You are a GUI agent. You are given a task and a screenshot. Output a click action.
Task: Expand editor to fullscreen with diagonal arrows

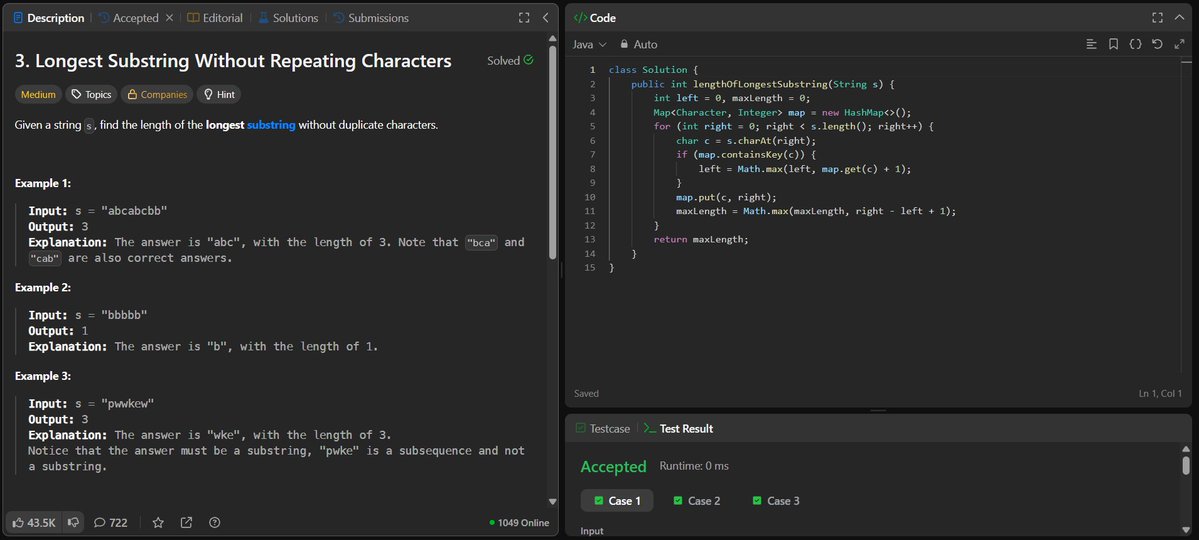click(x=1179, y=44)
